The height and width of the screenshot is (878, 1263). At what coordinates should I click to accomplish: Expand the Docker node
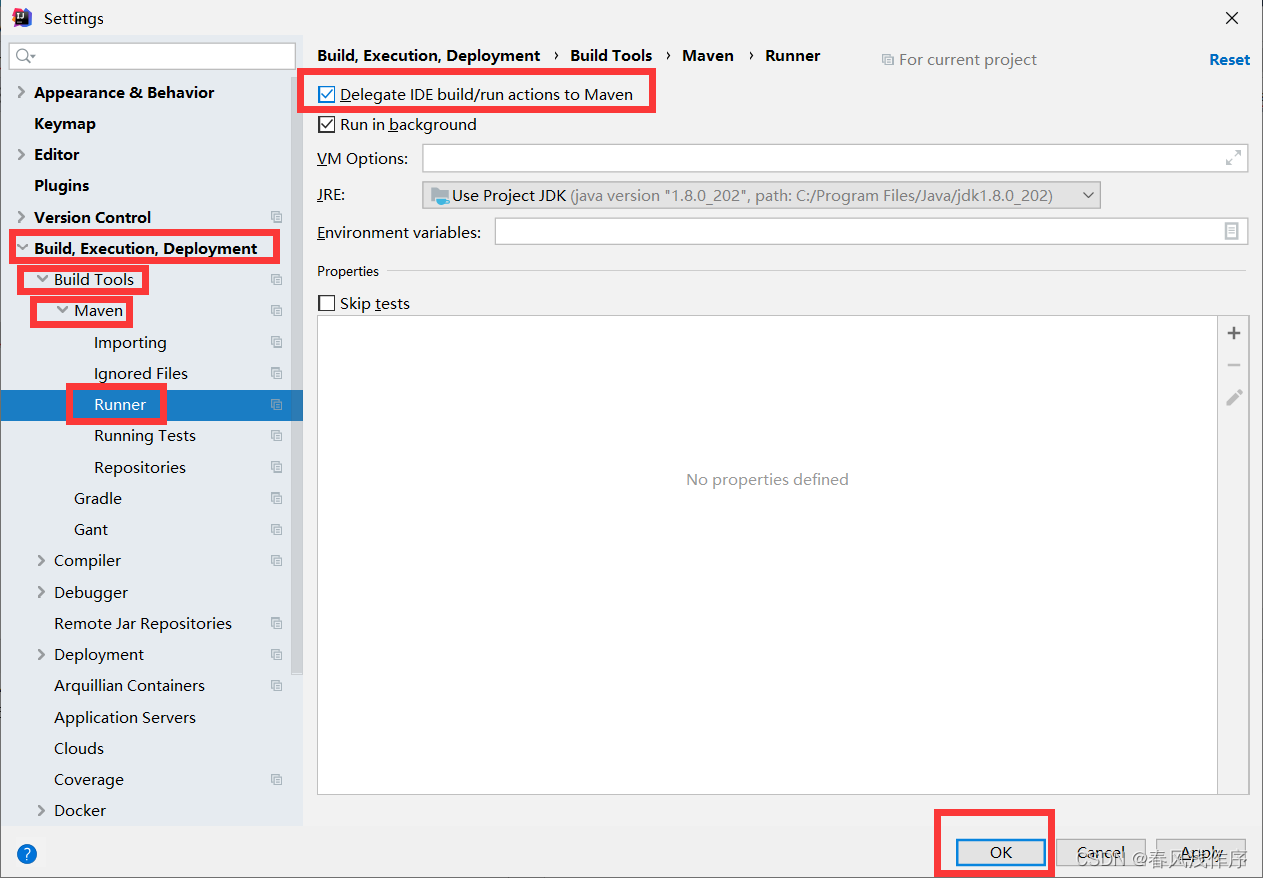click(x=41, y=811)
